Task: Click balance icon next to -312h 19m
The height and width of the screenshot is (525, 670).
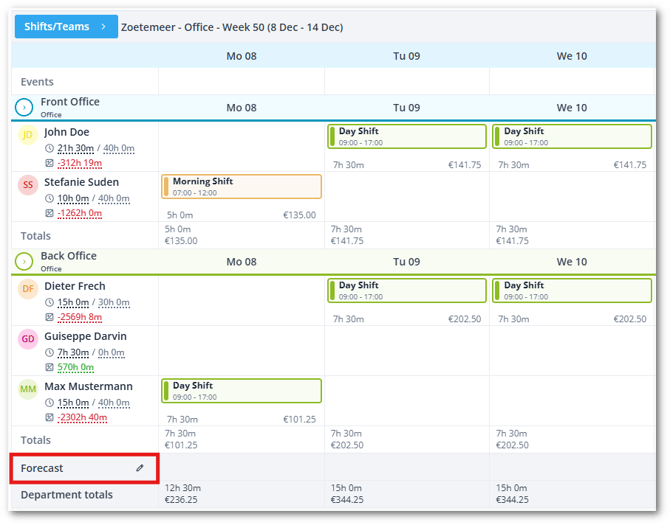Action: click(50, 163)
